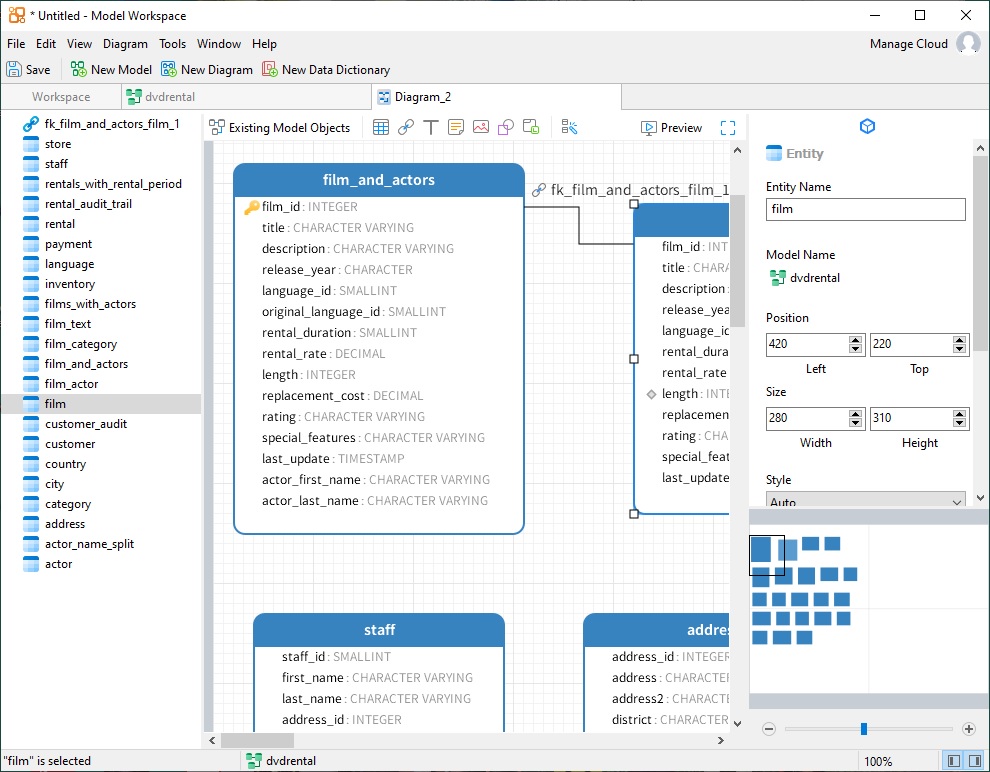Click zoom out minus button
Screen dimensions: 990x772
pyautogui.click(x=768, y=729)
